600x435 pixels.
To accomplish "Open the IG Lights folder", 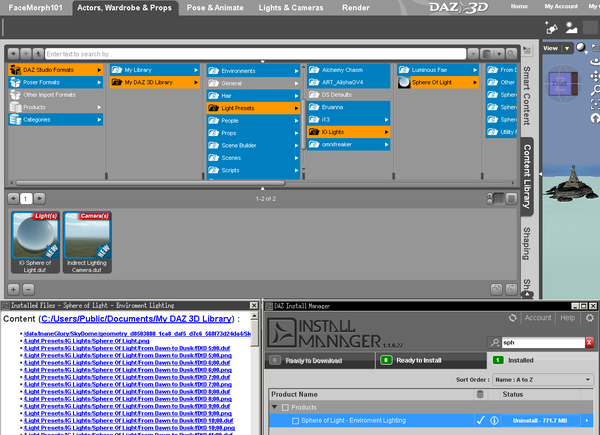I will click(x=349, y=132).
